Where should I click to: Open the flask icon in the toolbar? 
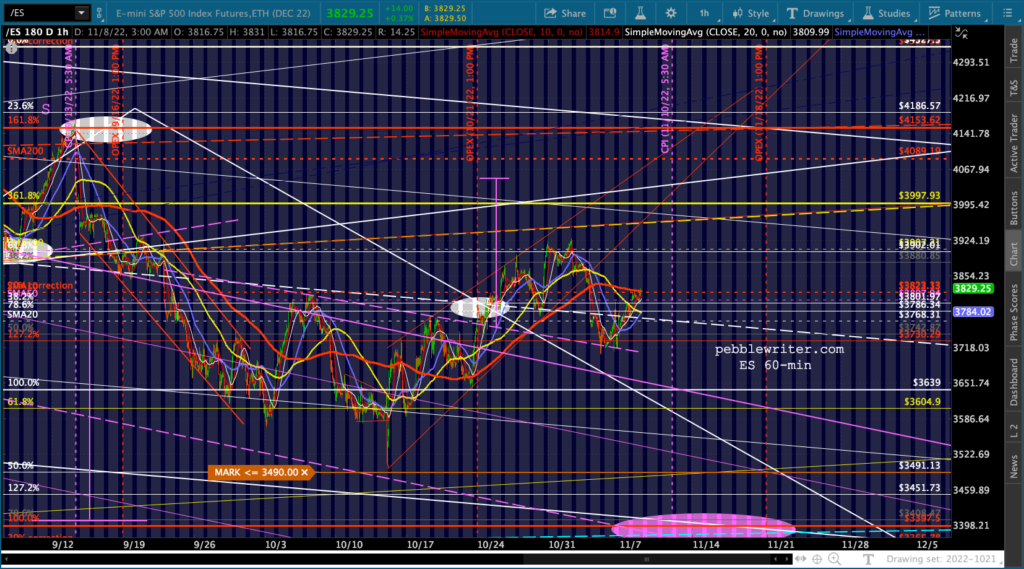641,13
